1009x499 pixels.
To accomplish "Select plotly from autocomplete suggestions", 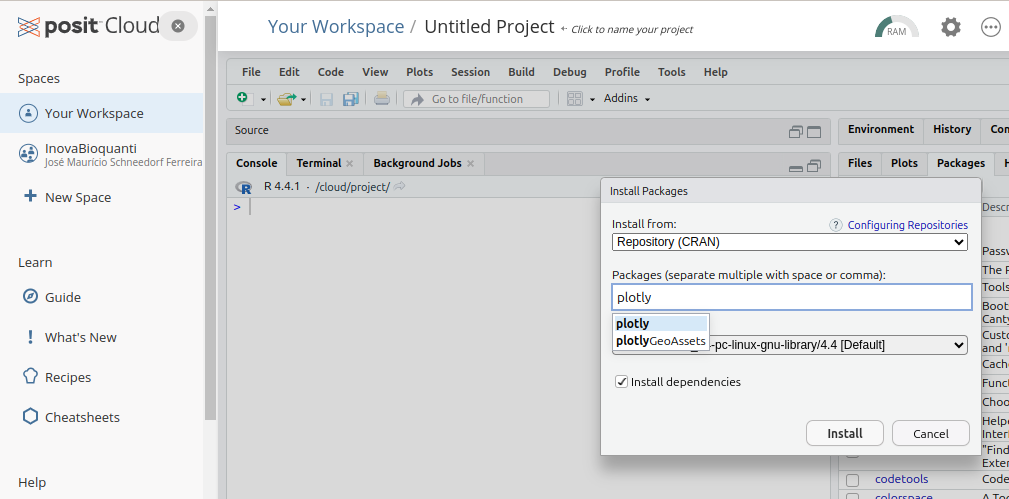I will (660, 323).
